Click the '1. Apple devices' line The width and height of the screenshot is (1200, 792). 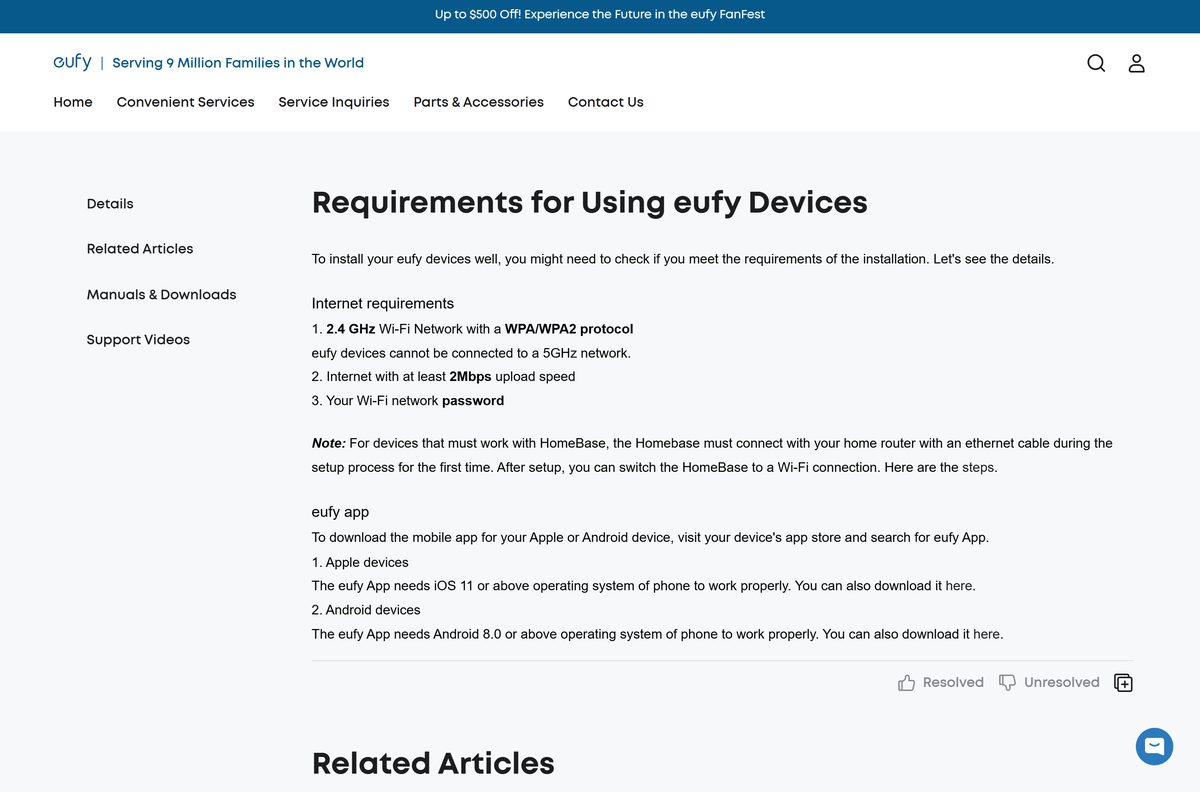coord(360,562)
